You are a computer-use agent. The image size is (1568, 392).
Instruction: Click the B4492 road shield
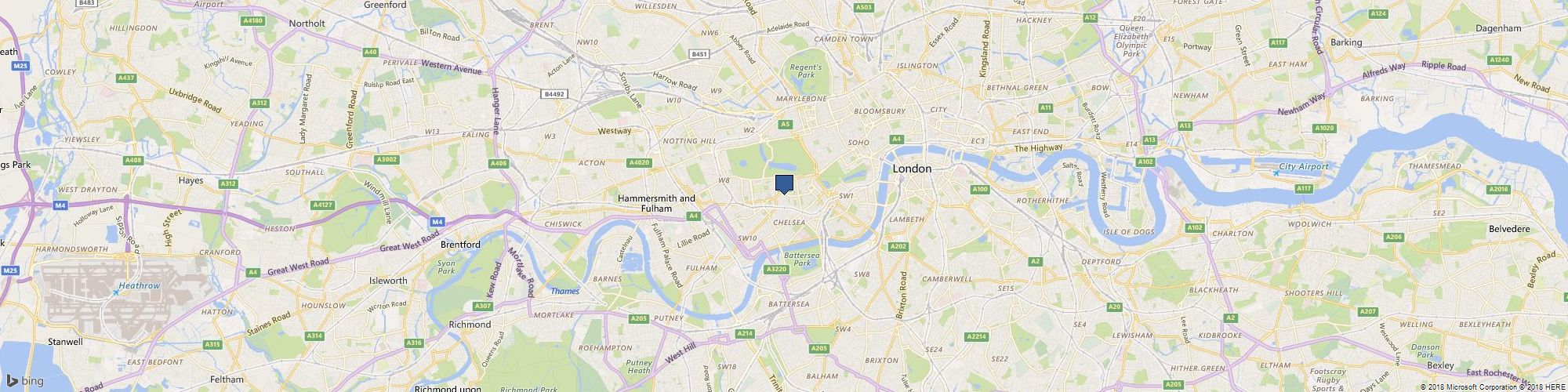[x=554, y=94]
